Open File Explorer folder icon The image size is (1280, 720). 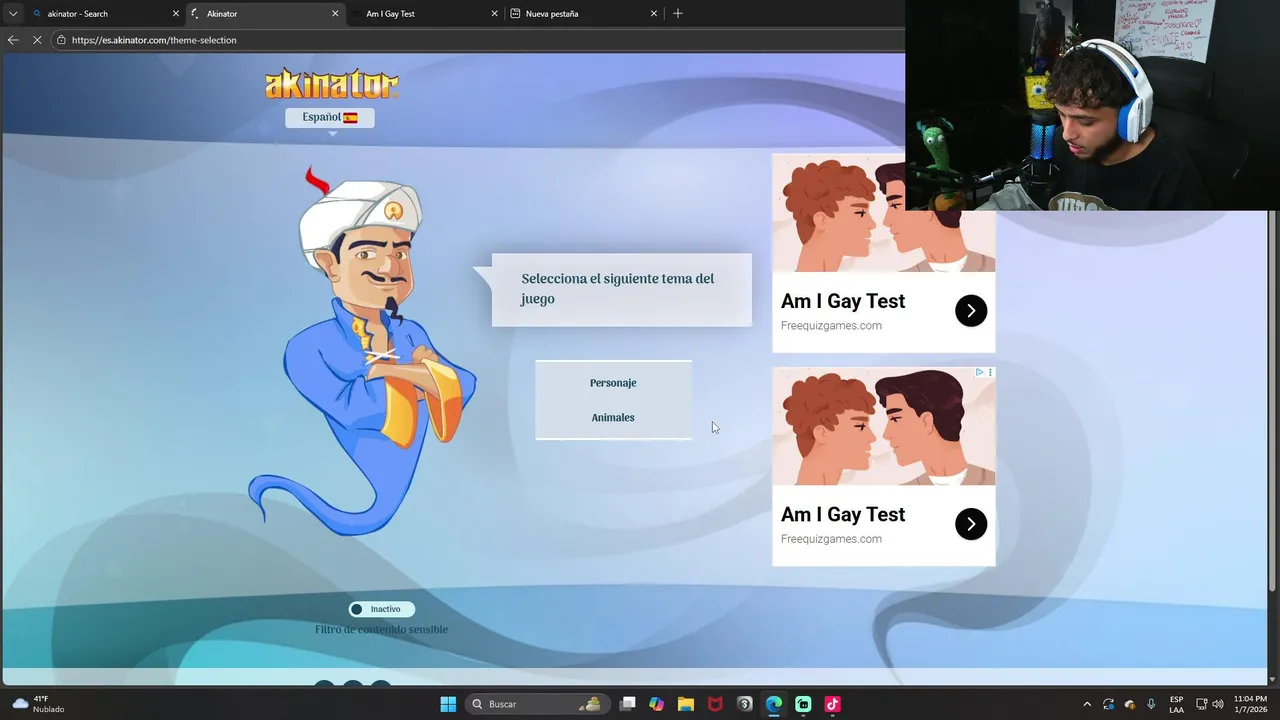pyautogui.click(x=686, y=704)
